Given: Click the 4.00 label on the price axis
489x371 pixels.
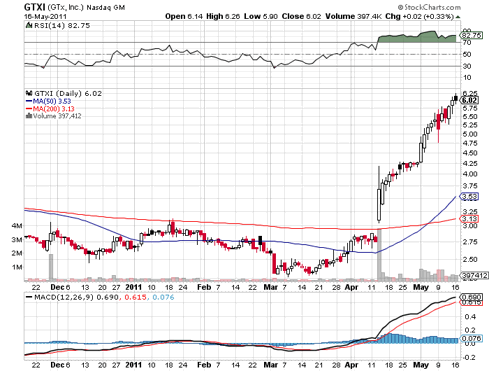Looking at the screenshot, I should 470,174.
